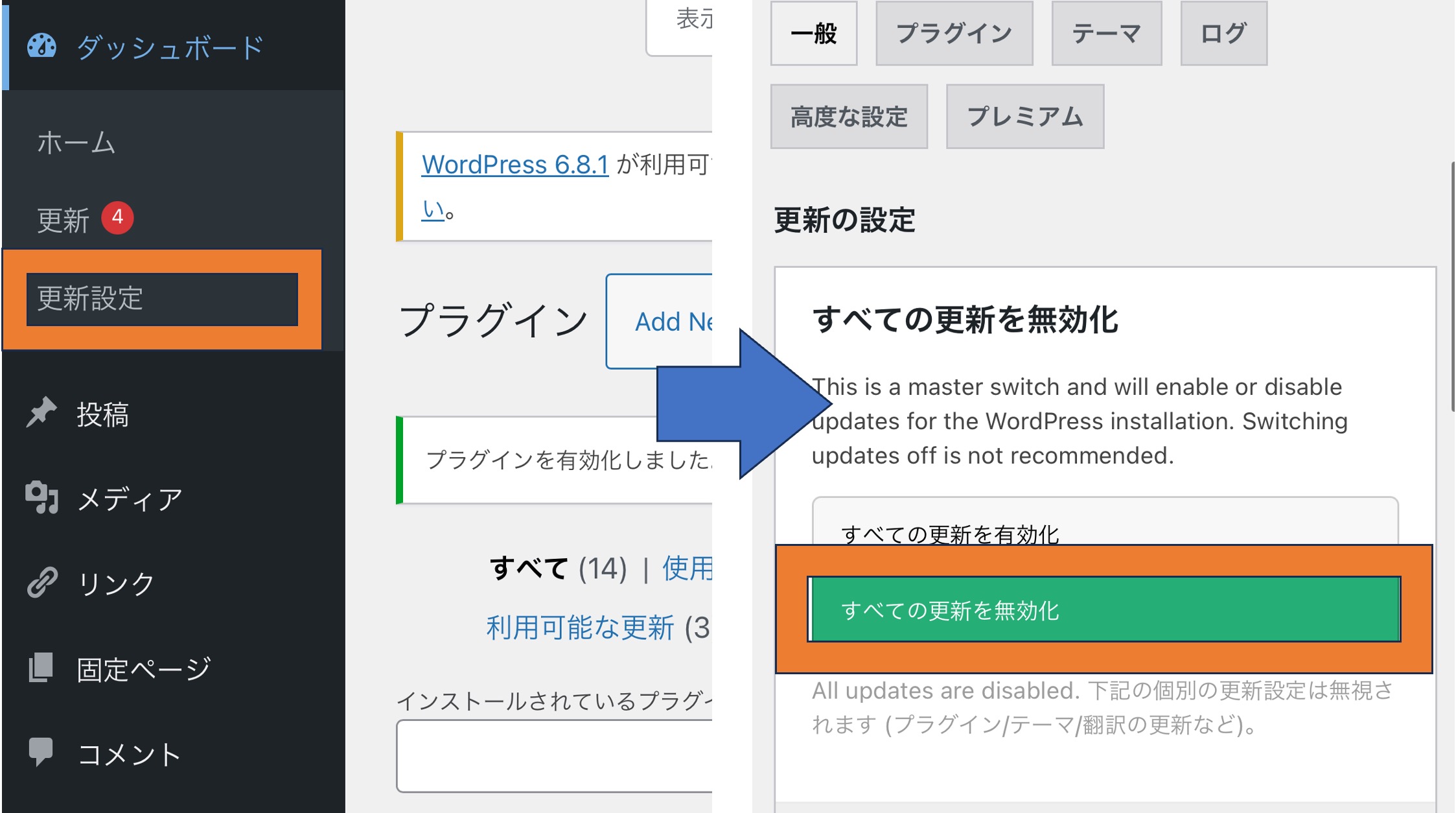Click the All updates are disabled note
1456x813 pixels.
(x=1103, y=707)
